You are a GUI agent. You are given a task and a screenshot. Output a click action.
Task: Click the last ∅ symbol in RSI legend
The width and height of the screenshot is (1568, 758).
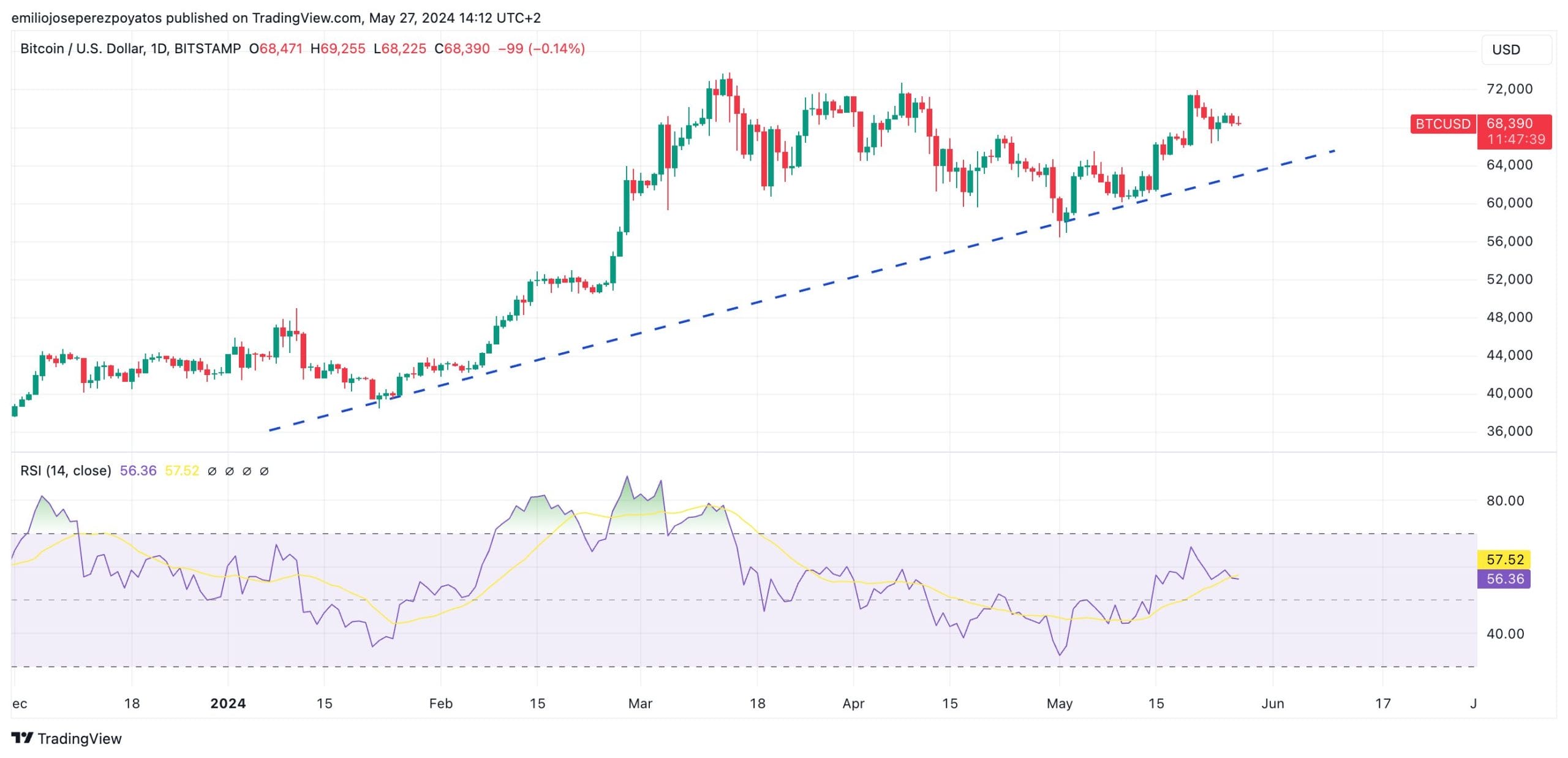click(264, 471)
